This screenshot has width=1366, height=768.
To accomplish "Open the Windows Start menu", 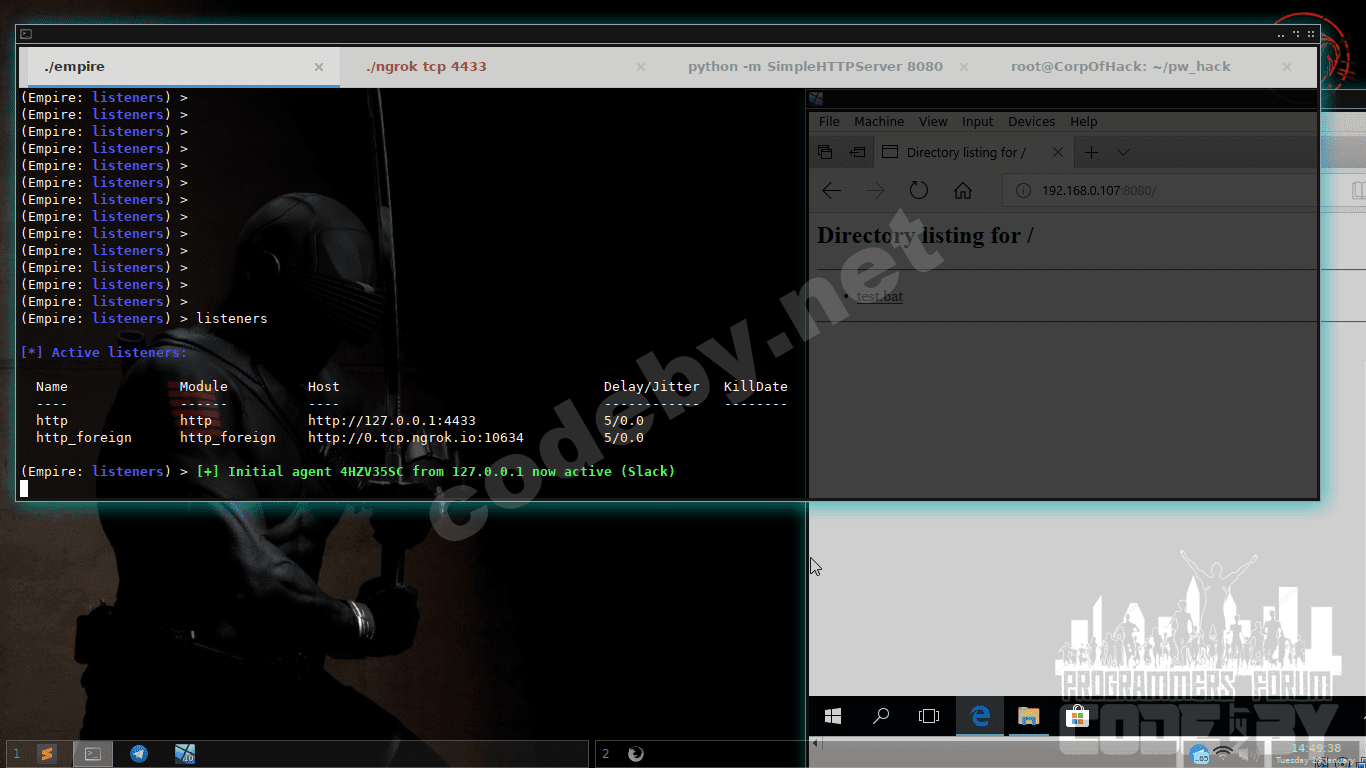I will [x=832, y=716].
